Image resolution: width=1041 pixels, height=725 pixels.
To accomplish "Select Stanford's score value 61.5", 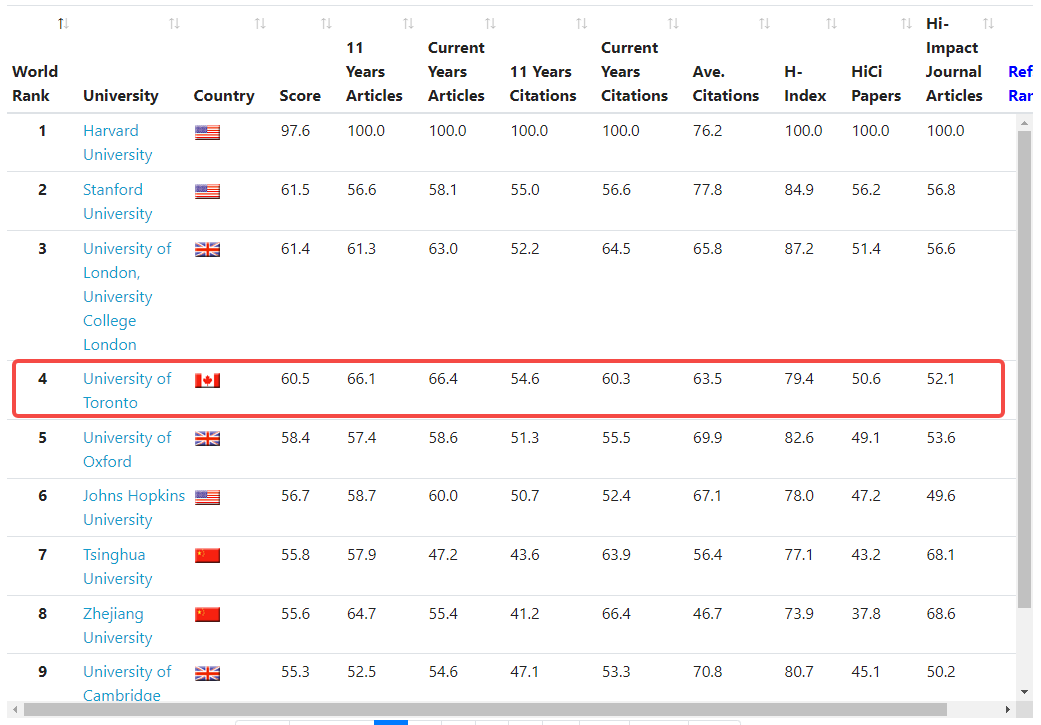I will pos(295,190).
